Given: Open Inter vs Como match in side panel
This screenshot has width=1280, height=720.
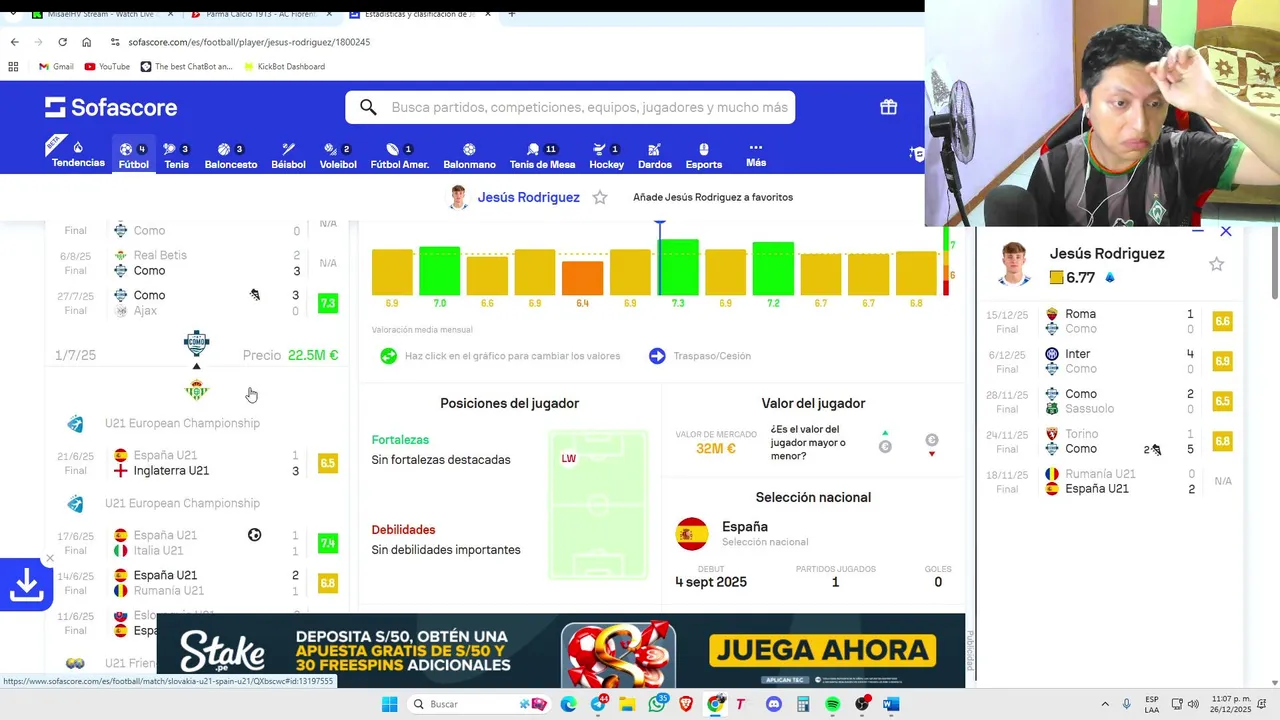Looking at the screenshot, I should coord(1108,361).
